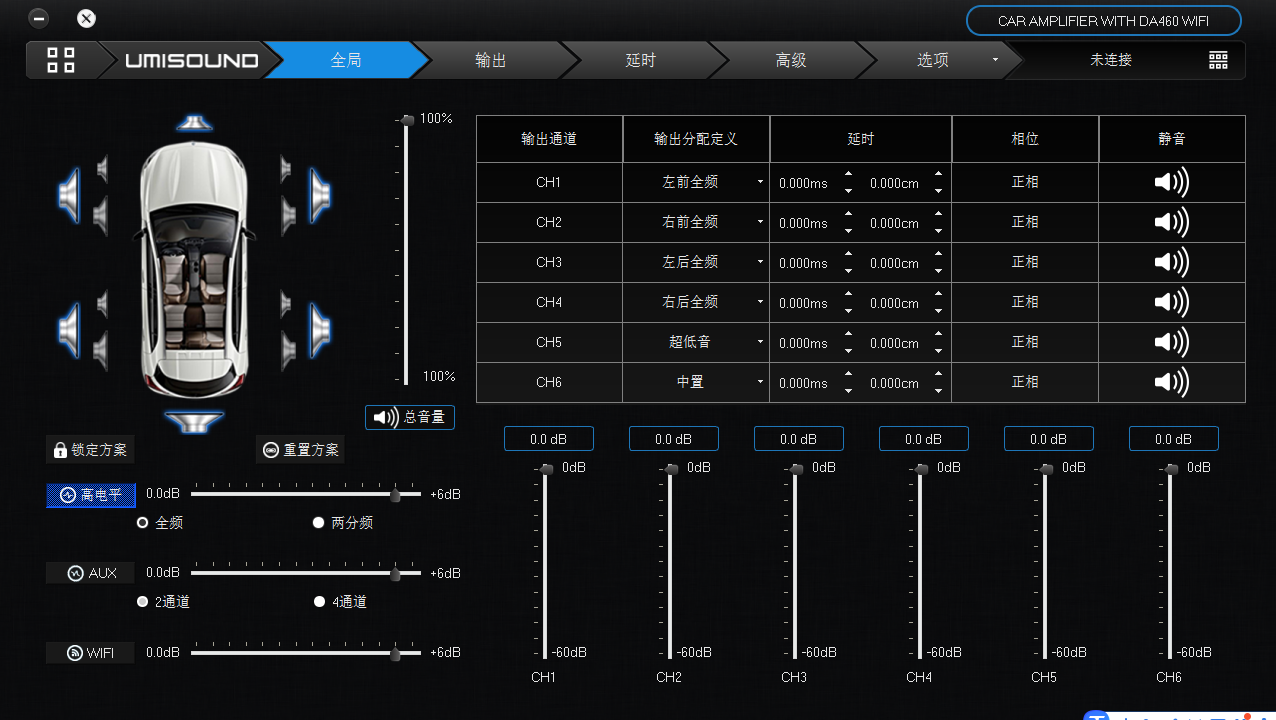Click the UMISOUND logo
The height and width of the screenshot is (720, 1276).
tap(191, 60)
